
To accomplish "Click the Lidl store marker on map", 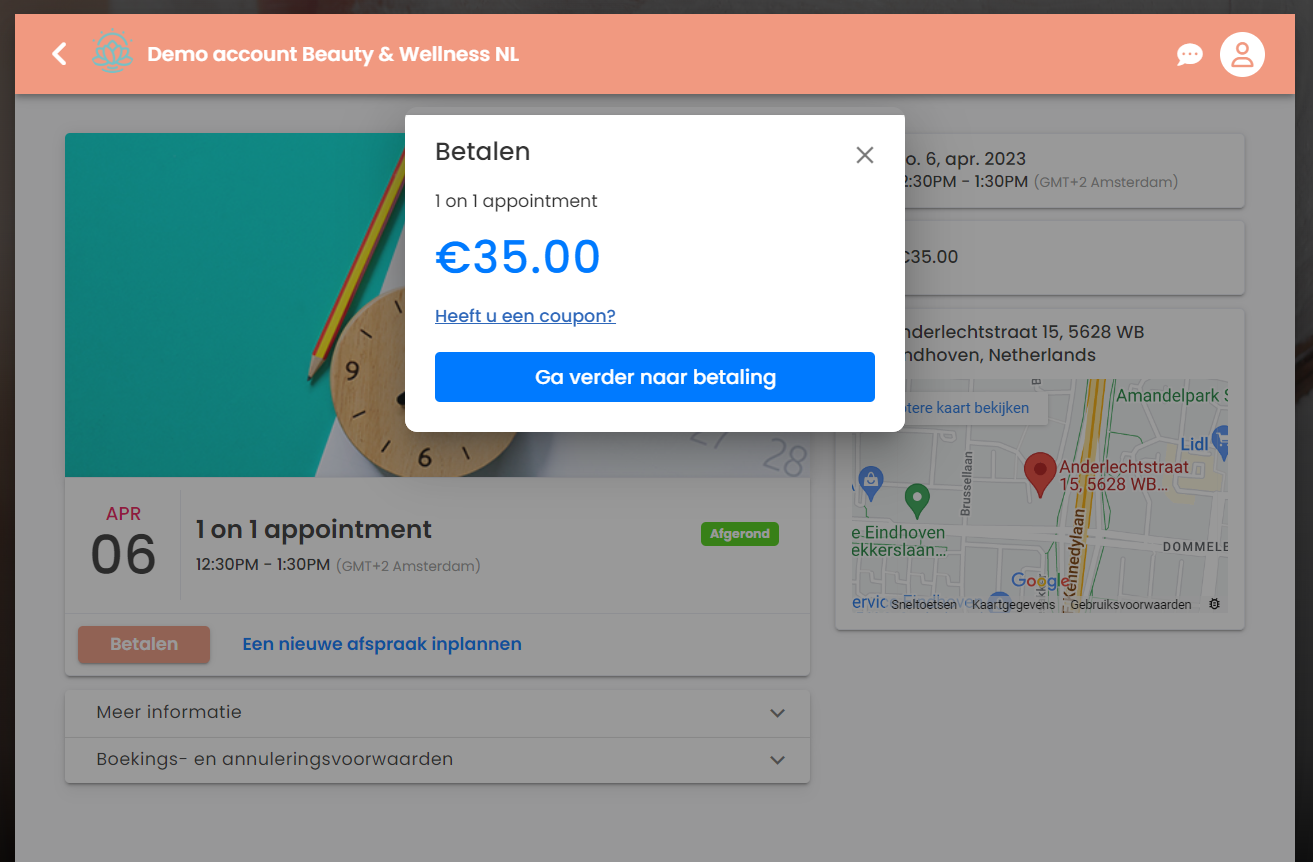I will [x=1218, y=439].
